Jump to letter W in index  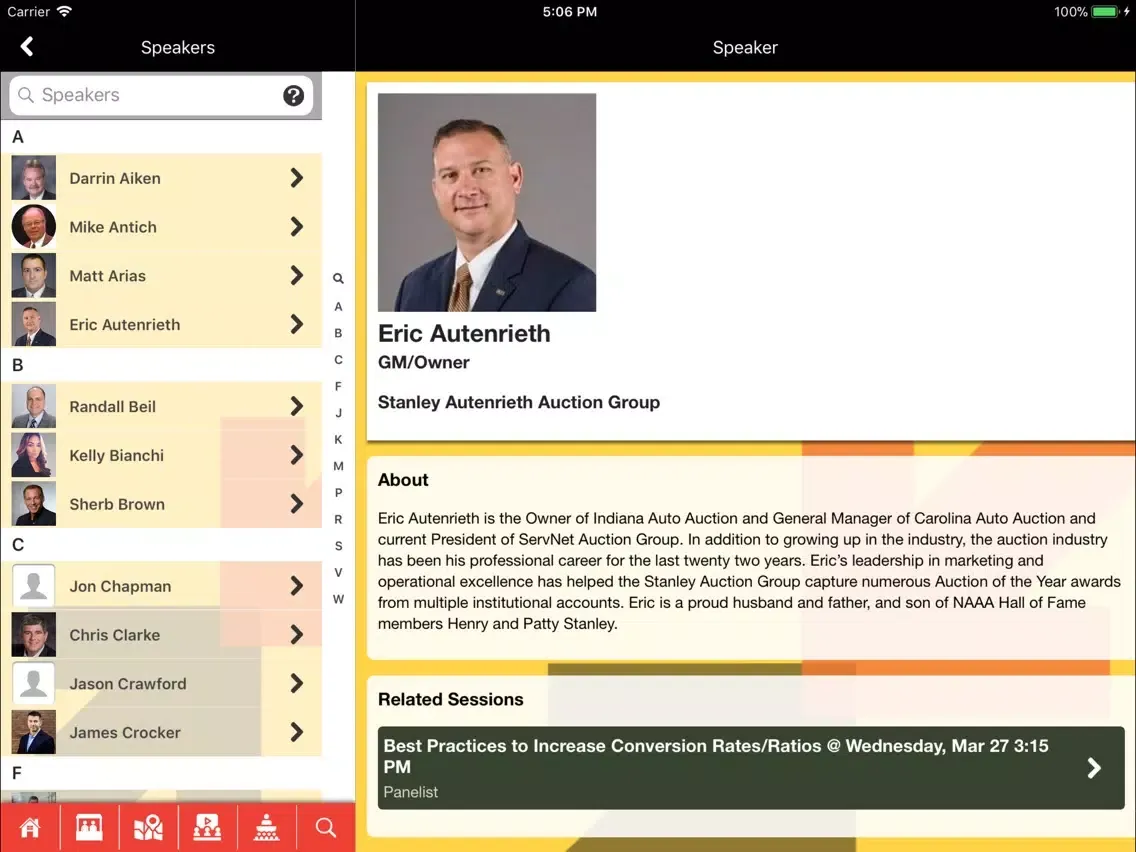338,599
